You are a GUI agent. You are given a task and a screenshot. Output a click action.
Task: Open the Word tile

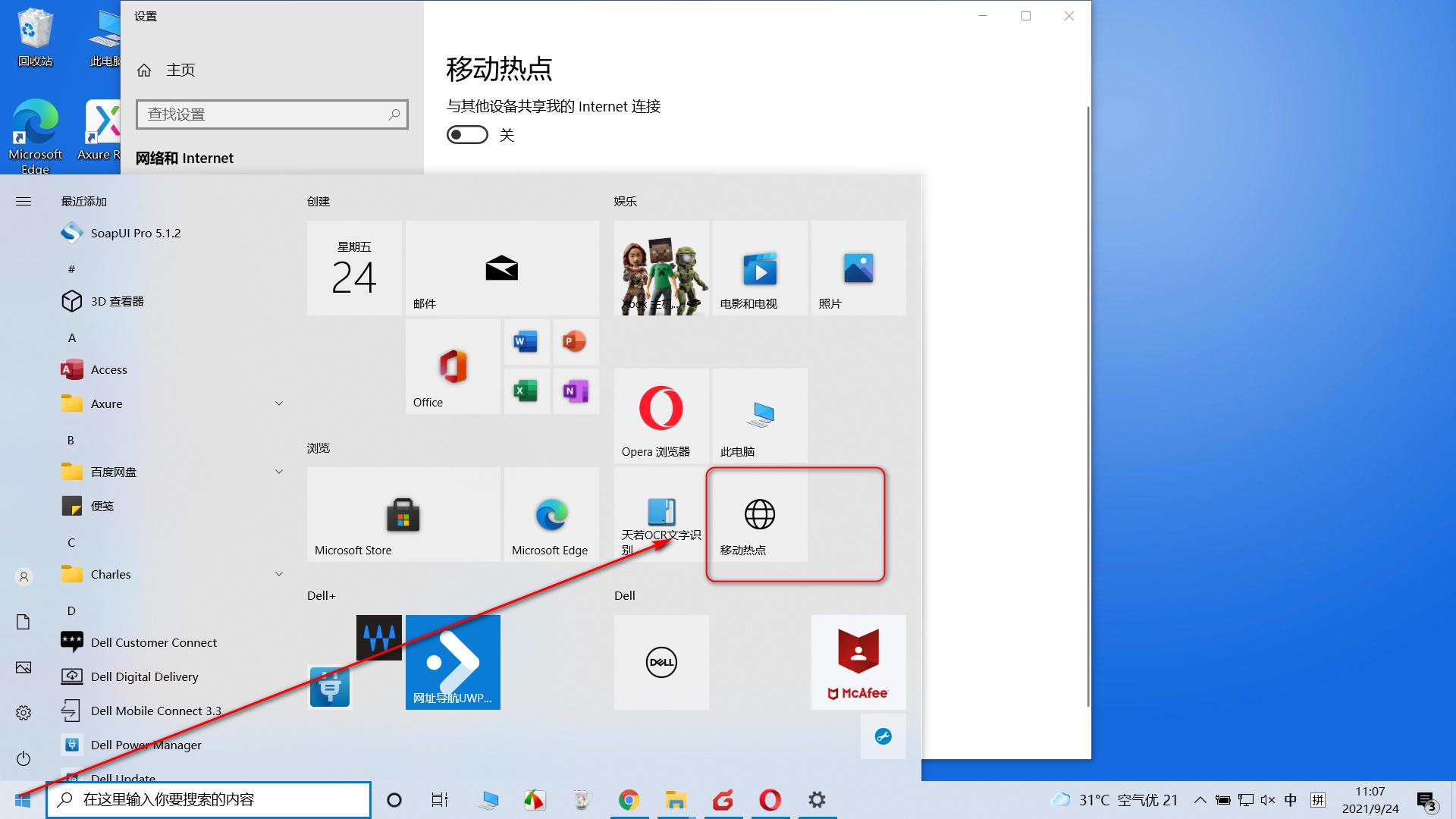tap(526, 342)
